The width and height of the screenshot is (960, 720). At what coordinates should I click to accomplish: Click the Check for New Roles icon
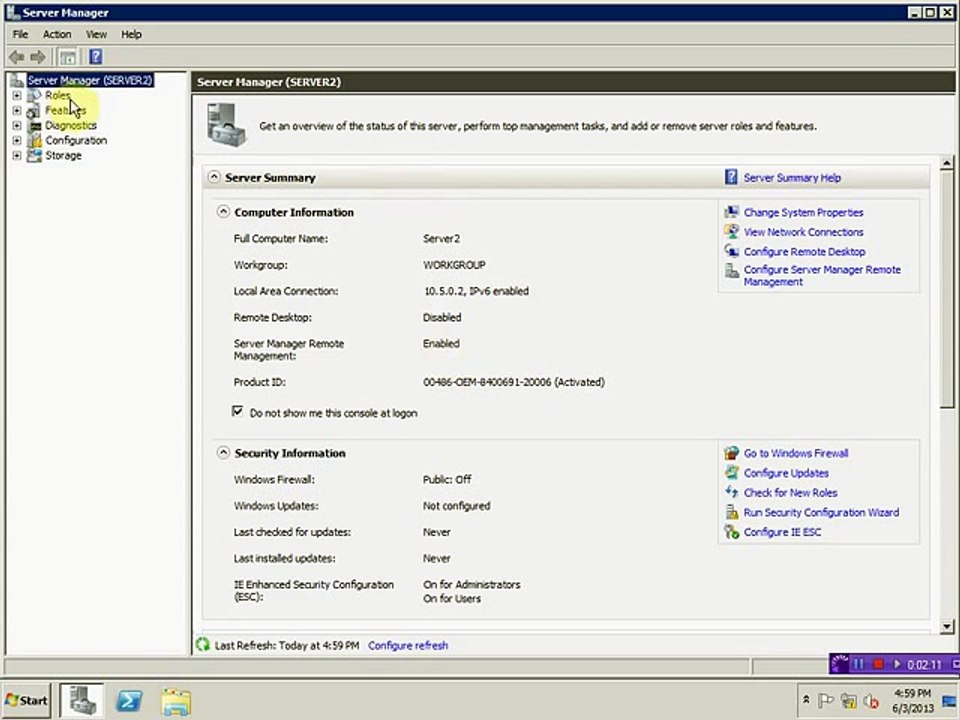click(x=732, y=492)
